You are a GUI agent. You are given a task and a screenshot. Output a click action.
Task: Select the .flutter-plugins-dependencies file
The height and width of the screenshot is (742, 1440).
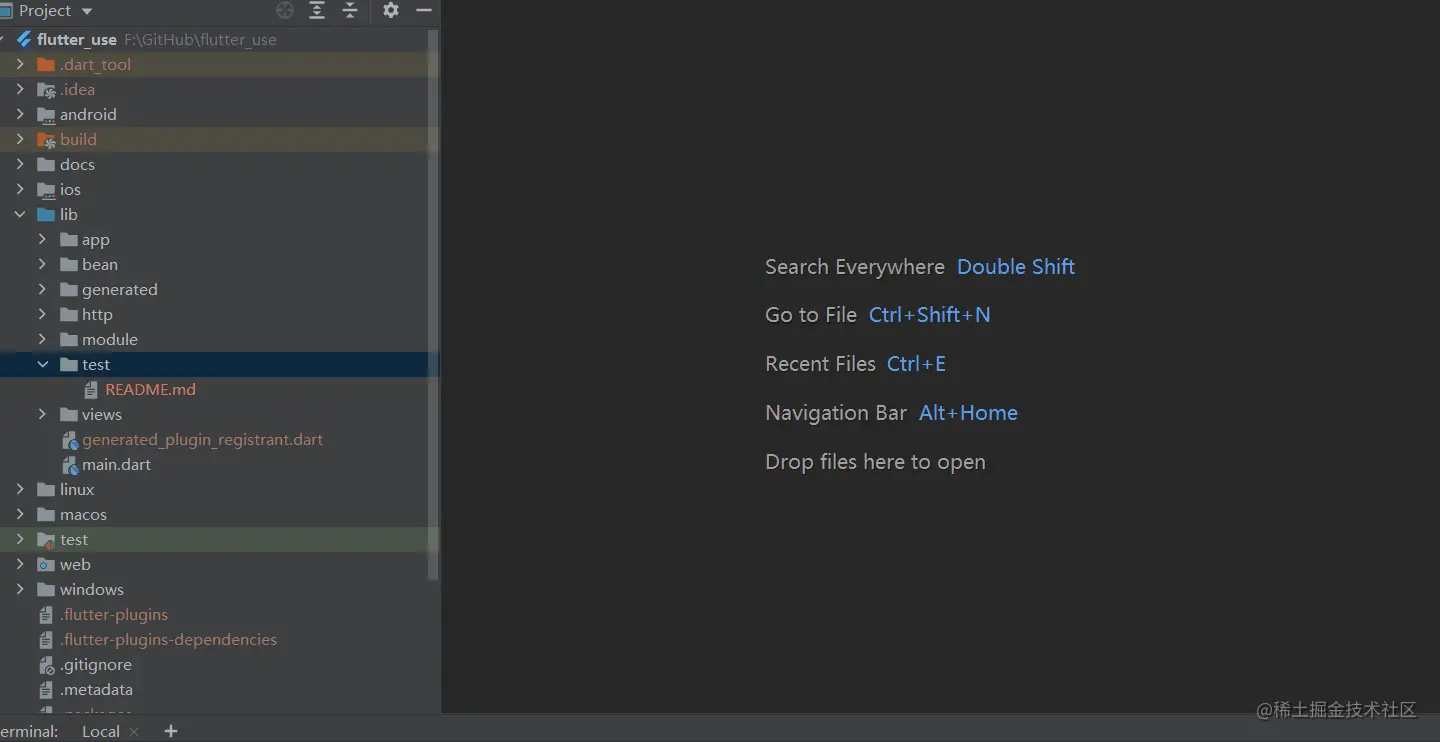tap(169, 640)
